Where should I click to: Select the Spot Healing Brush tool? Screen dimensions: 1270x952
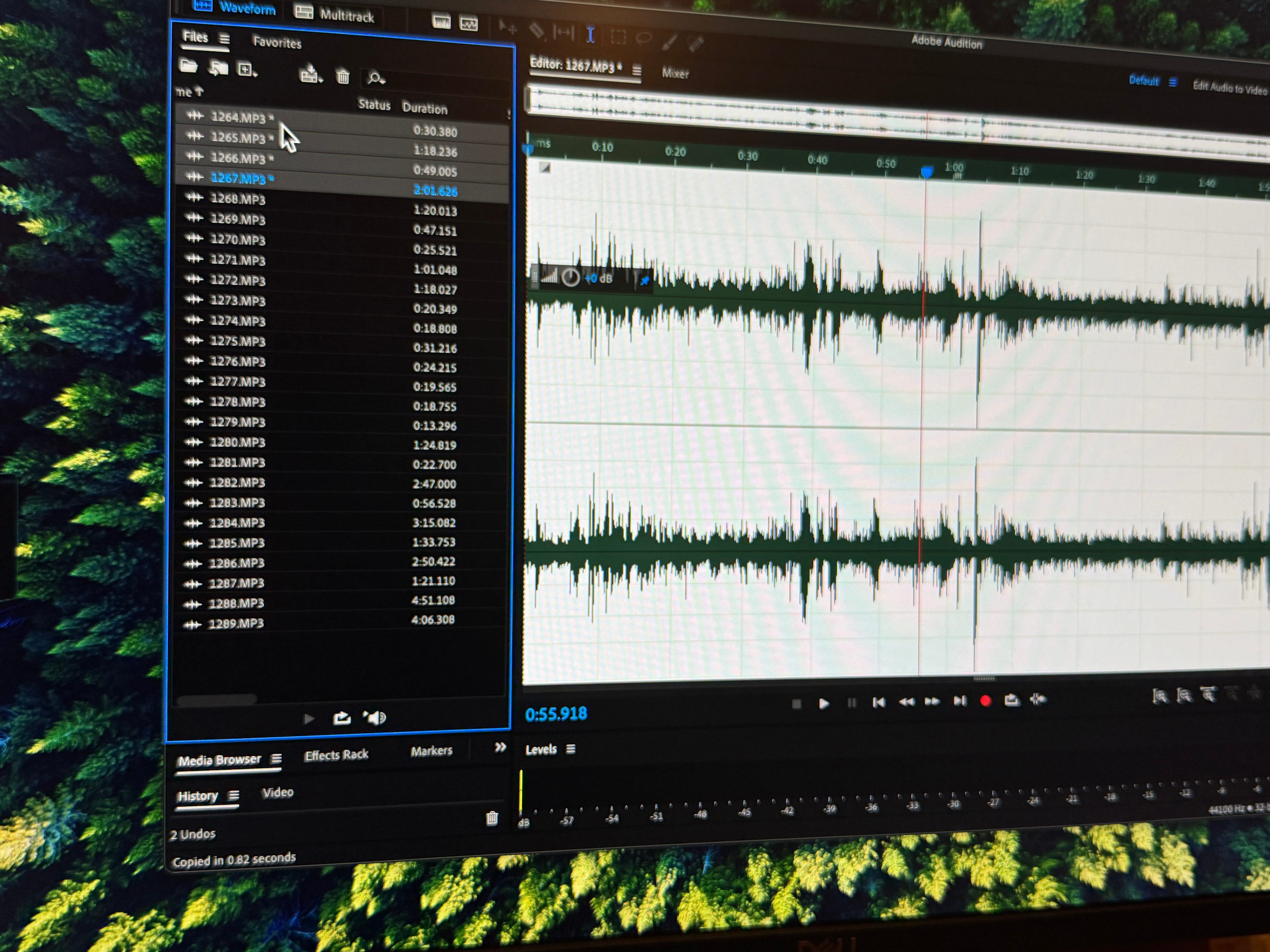(696, 44)
